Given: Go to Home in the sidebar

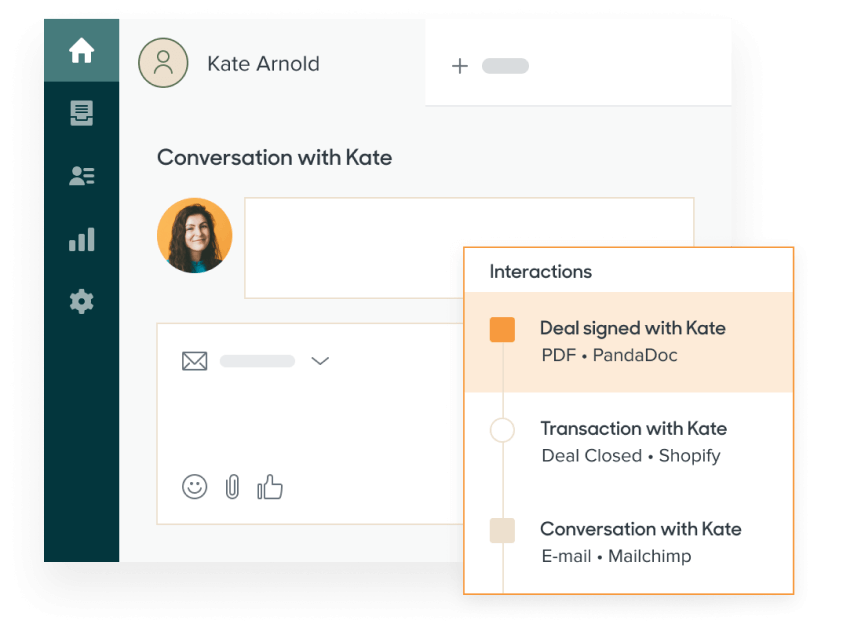Looking at the screenshot, I should pos(81,50).
